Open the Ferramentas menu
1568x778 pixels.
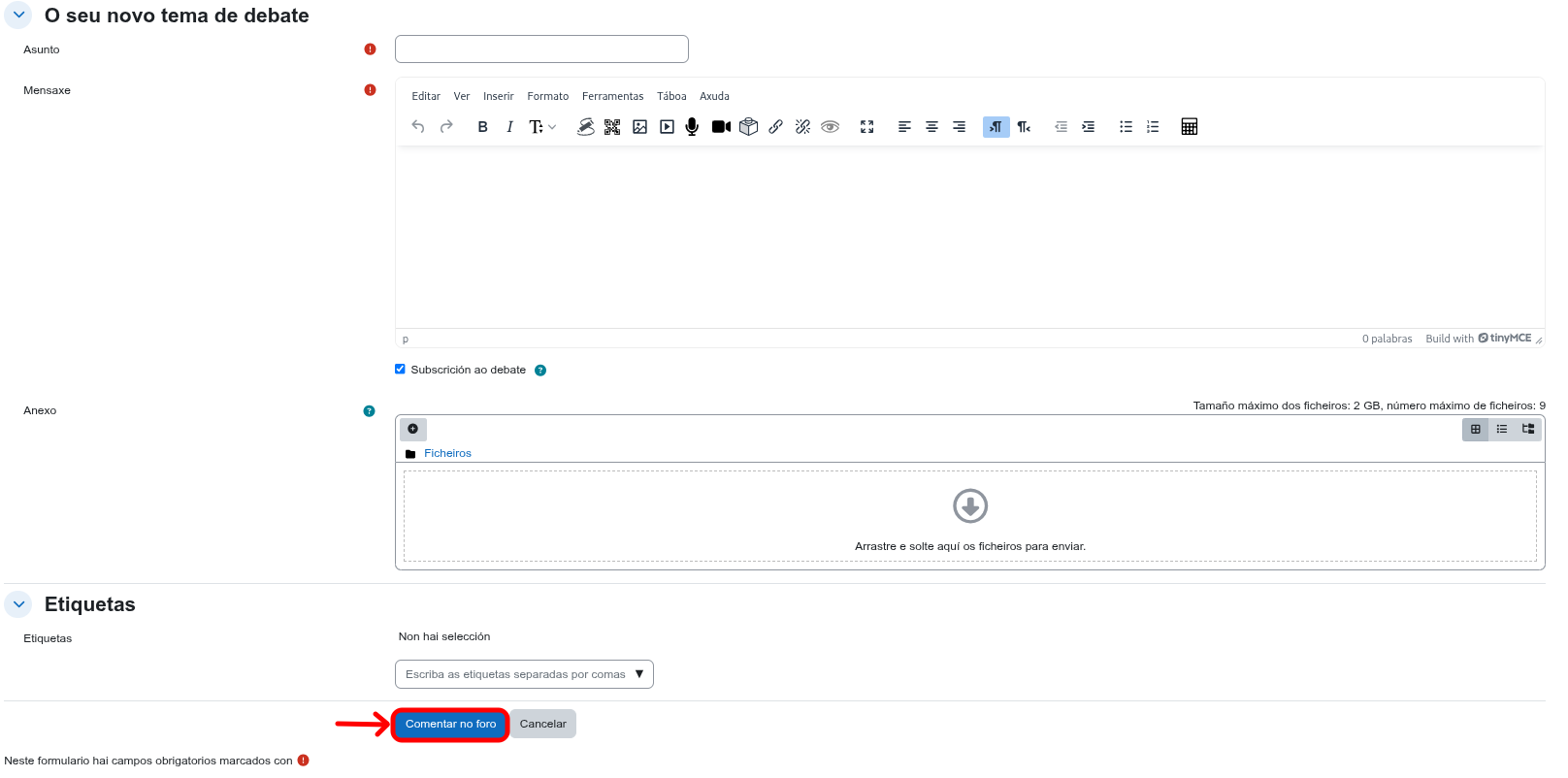tap(612, 96)
